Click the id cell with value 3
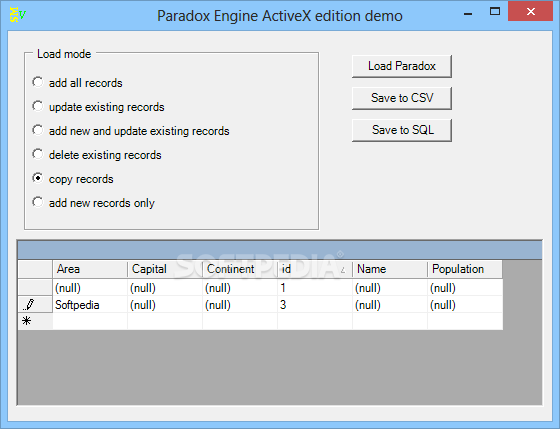Image resolution: width=560 pixels, height=429 pixels. click(x=315, y=305)
